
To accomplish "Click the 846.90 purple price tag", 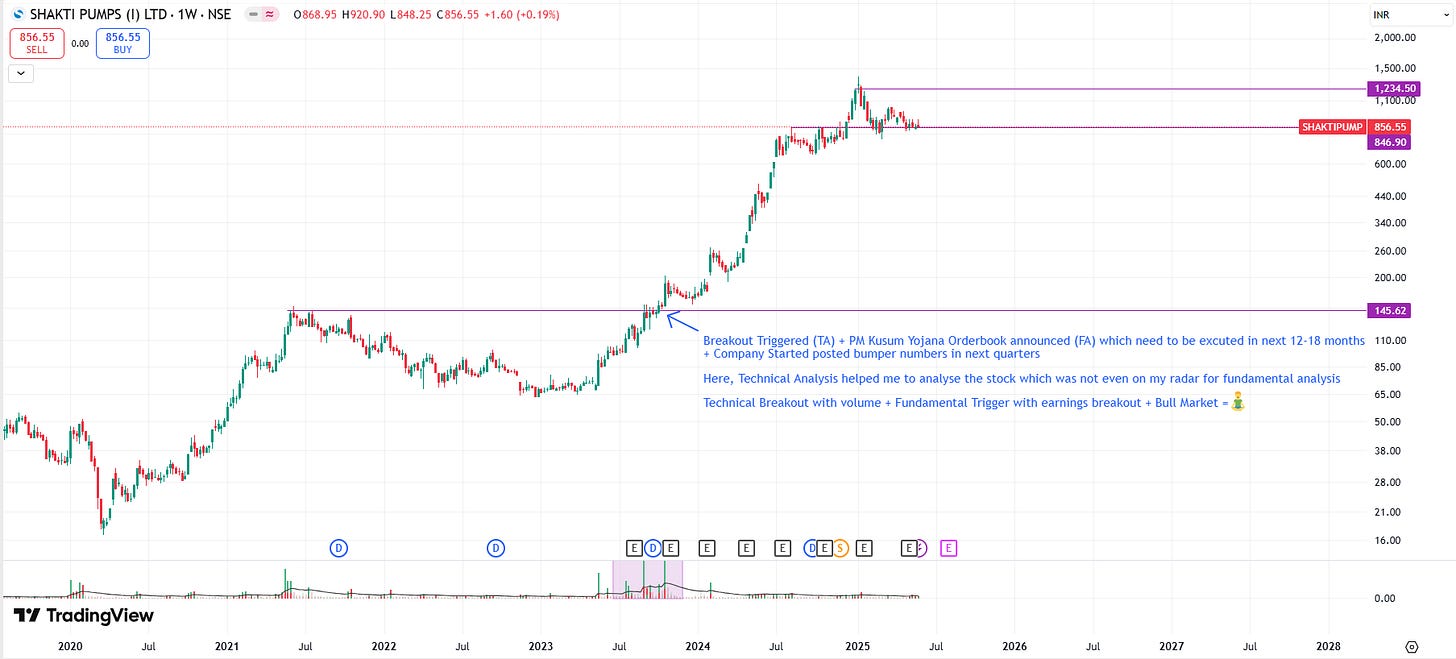I will pos(1390,142).
